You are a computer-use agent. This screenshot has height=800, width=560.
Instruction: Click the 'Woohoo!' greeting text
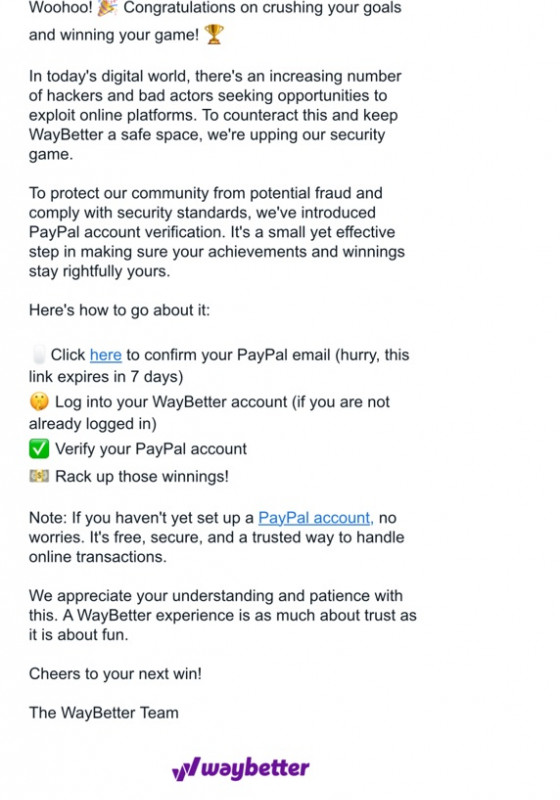click(61, 8)
